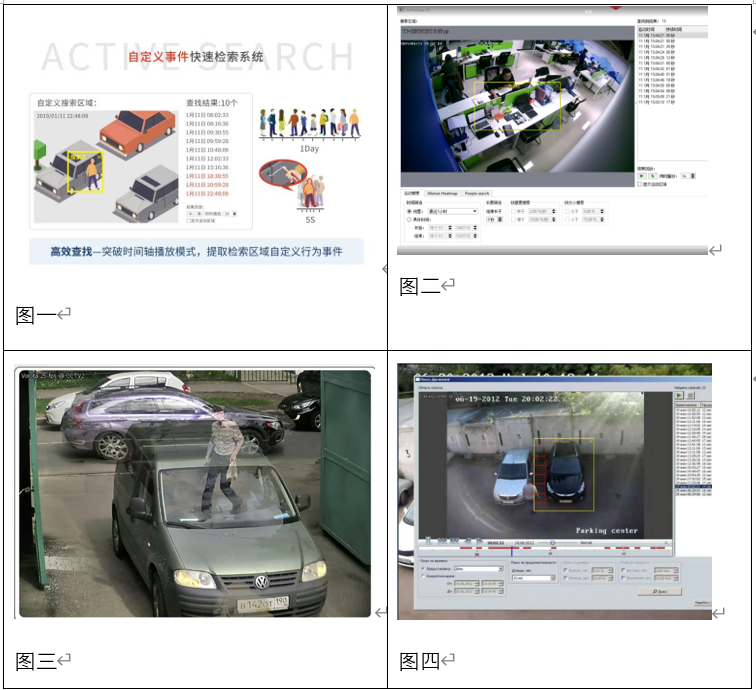Open the День period dropdown in Figure 4

point(477,569)
